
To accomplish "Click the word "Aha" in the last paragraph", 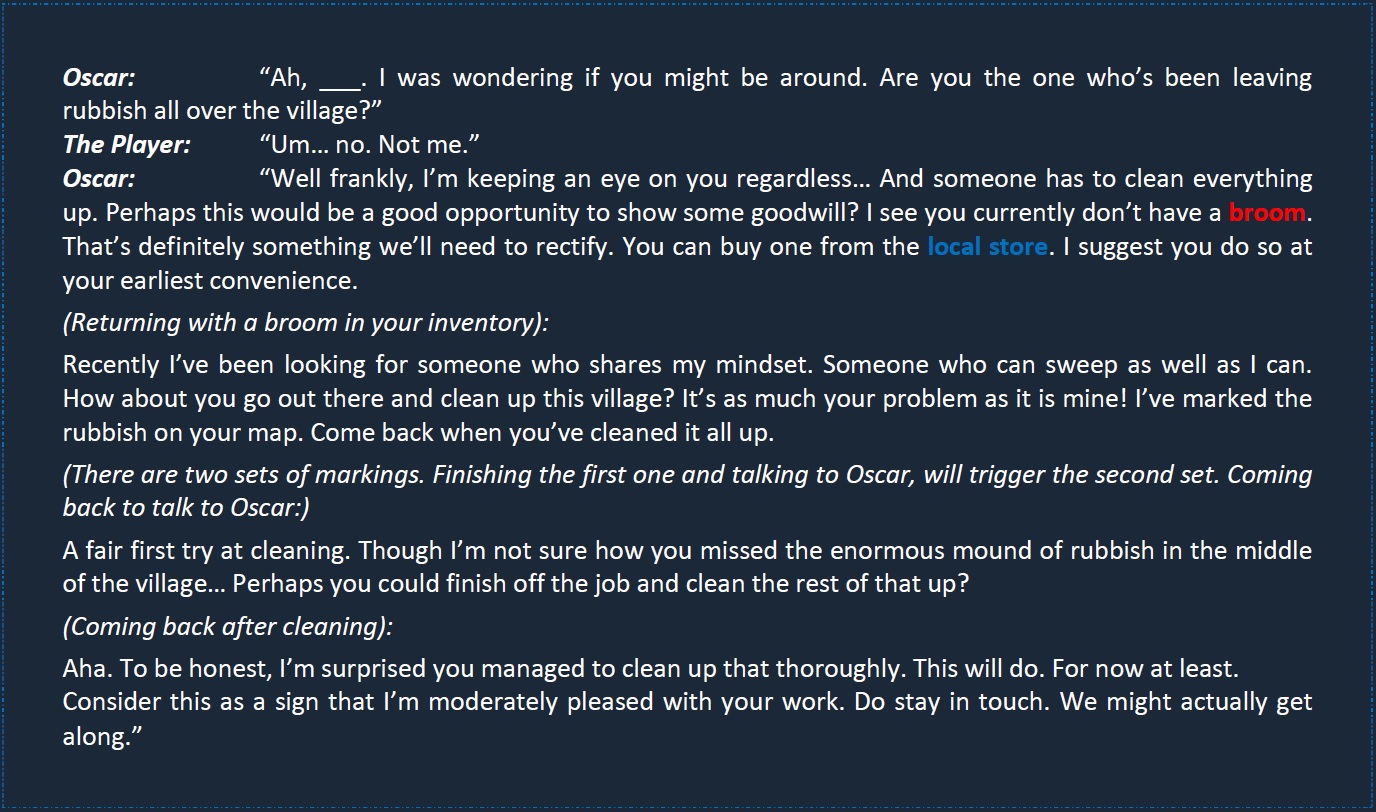I will [x=83, y=668].
